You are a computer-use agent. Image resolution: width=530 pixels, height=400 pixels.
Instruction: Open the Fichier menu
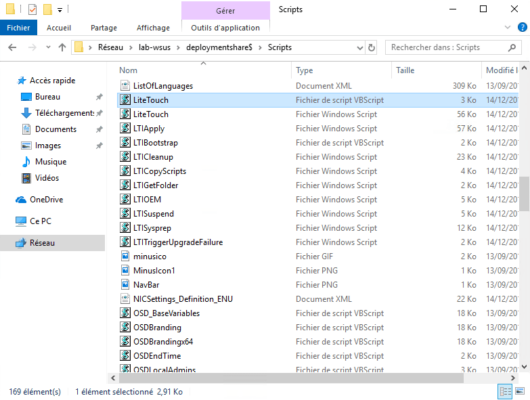18,28
